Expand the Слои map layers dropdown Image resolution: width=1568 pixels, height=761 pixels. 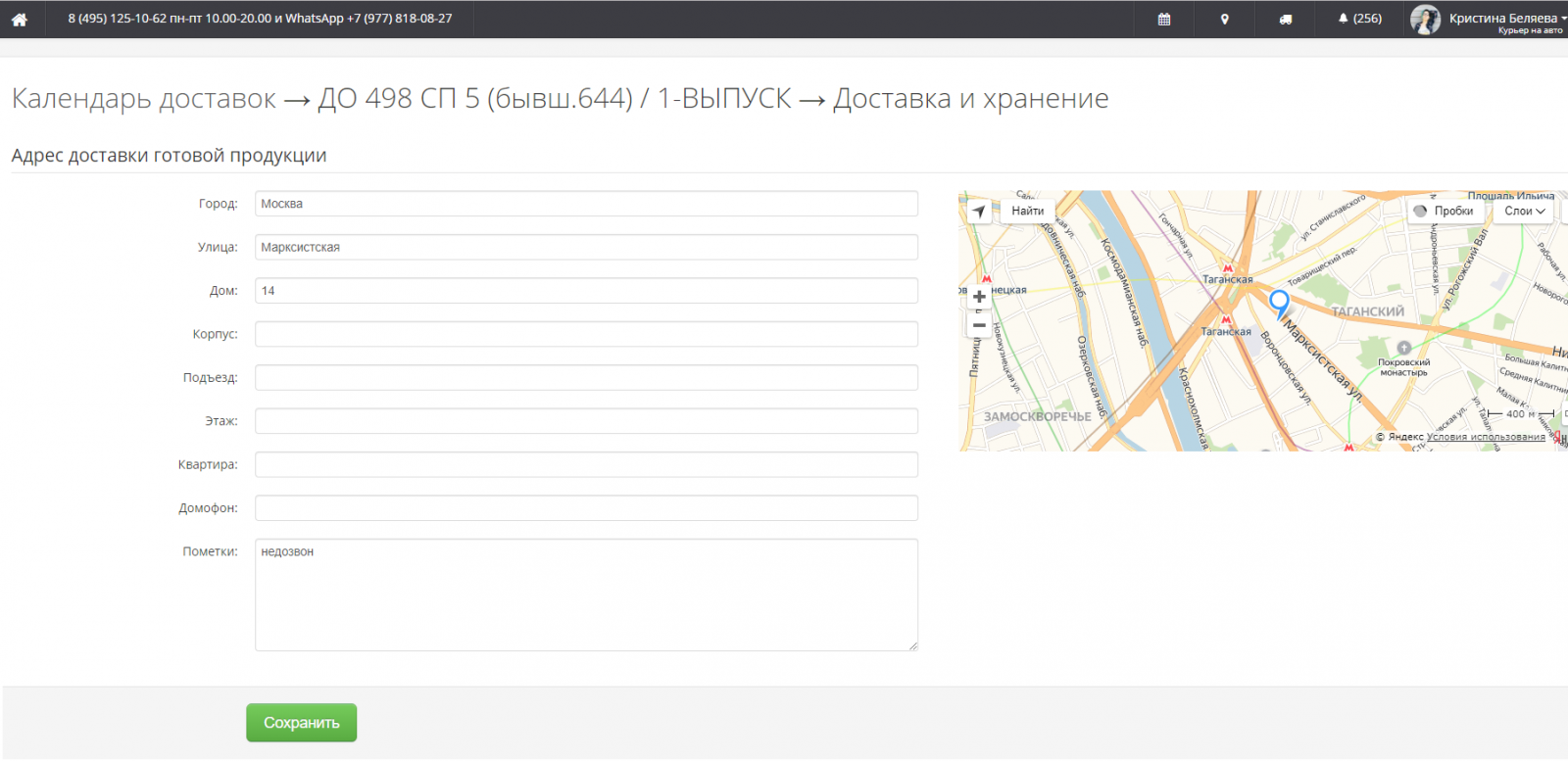[1525, 211]
